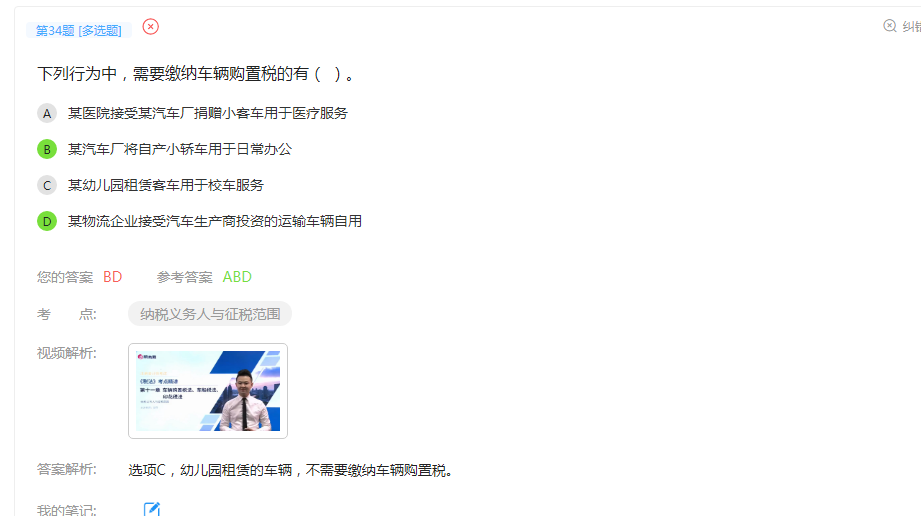Select option C circle
The height and width of the screenshot is (516, 921).
[47, 185]
